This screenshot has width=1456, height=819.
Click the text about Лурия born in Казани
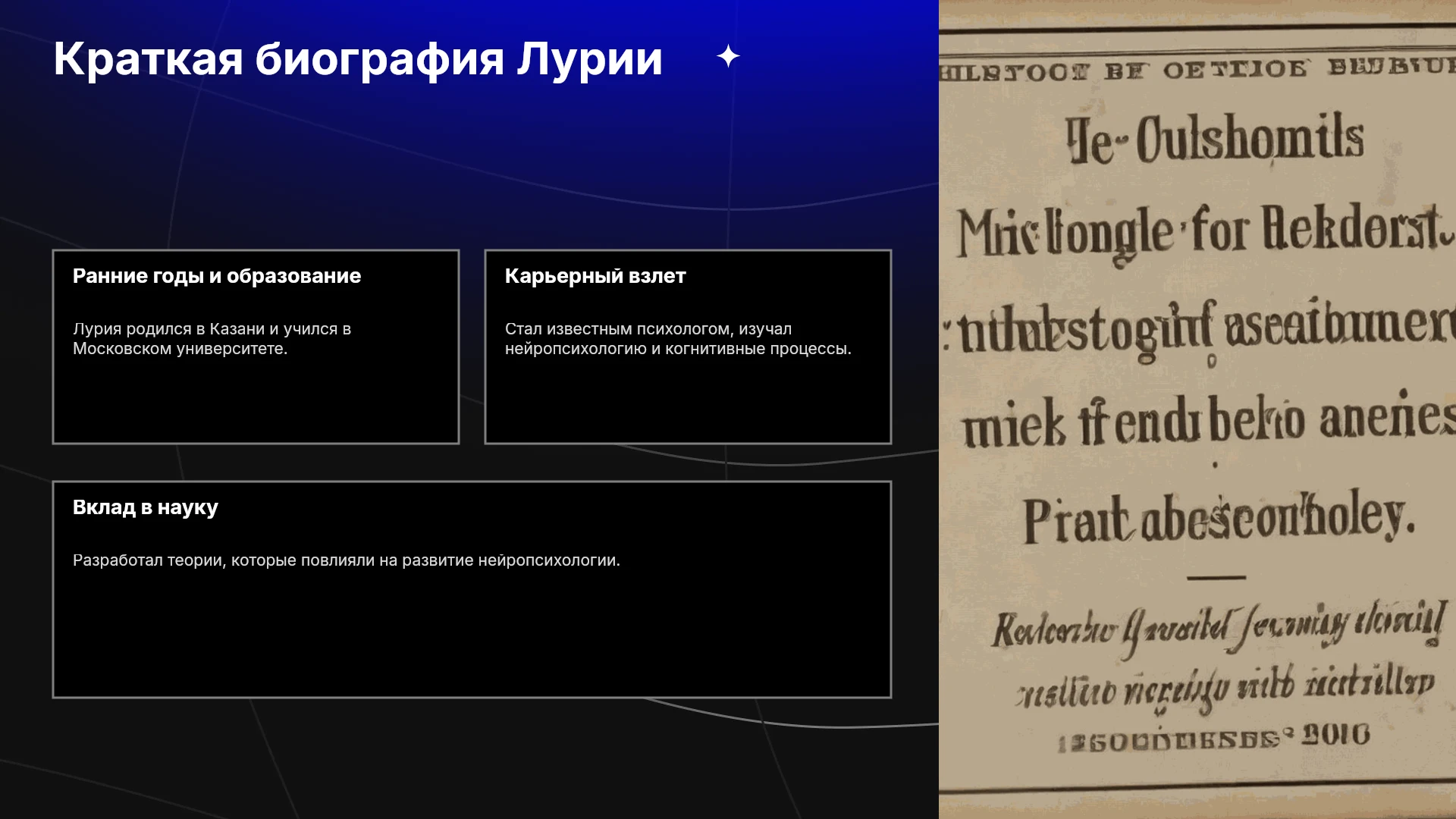click(212, 339)
